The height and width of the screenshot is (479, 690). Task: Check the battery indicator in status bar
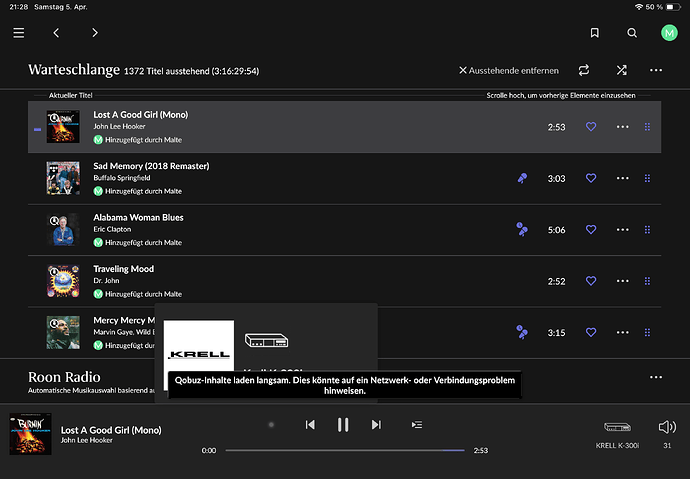(x=673, y=7)
